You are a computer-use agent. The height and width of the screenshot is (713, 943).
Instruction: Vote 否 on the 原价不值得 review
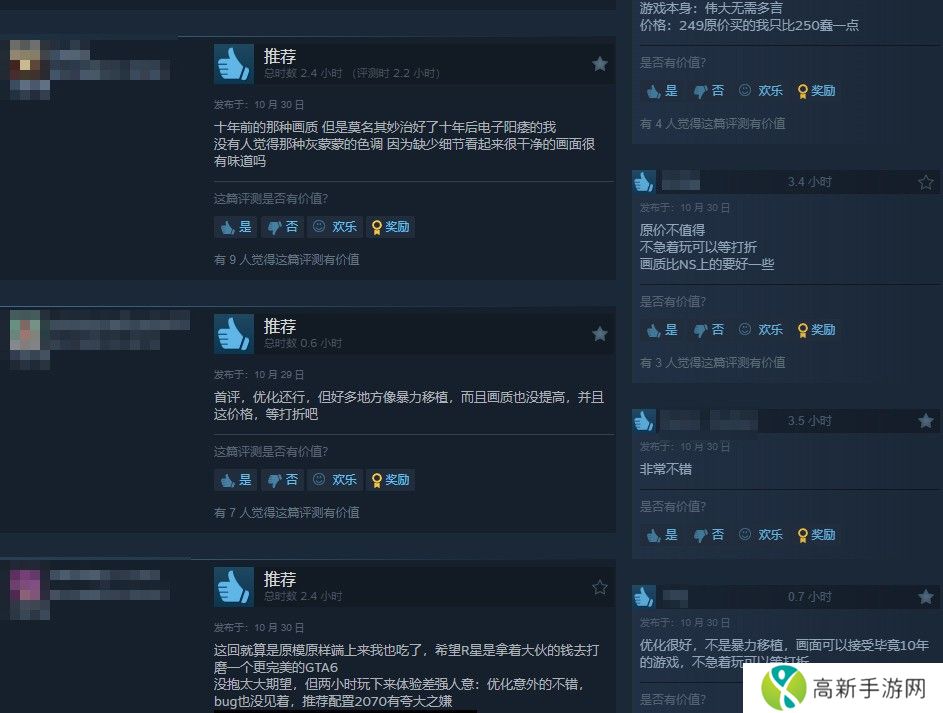[708, 330]
